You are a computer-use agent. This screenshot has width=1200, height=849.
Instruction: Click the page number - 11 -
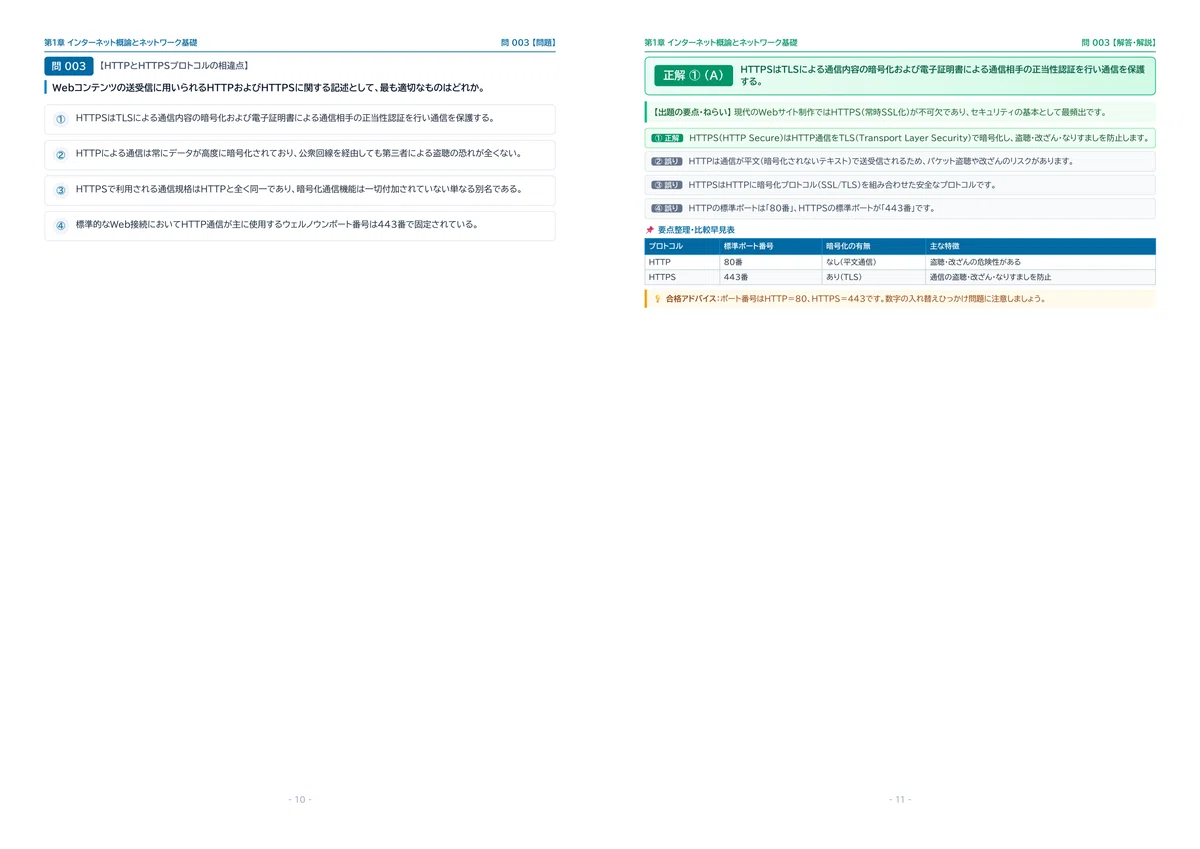tap(900, 799)
